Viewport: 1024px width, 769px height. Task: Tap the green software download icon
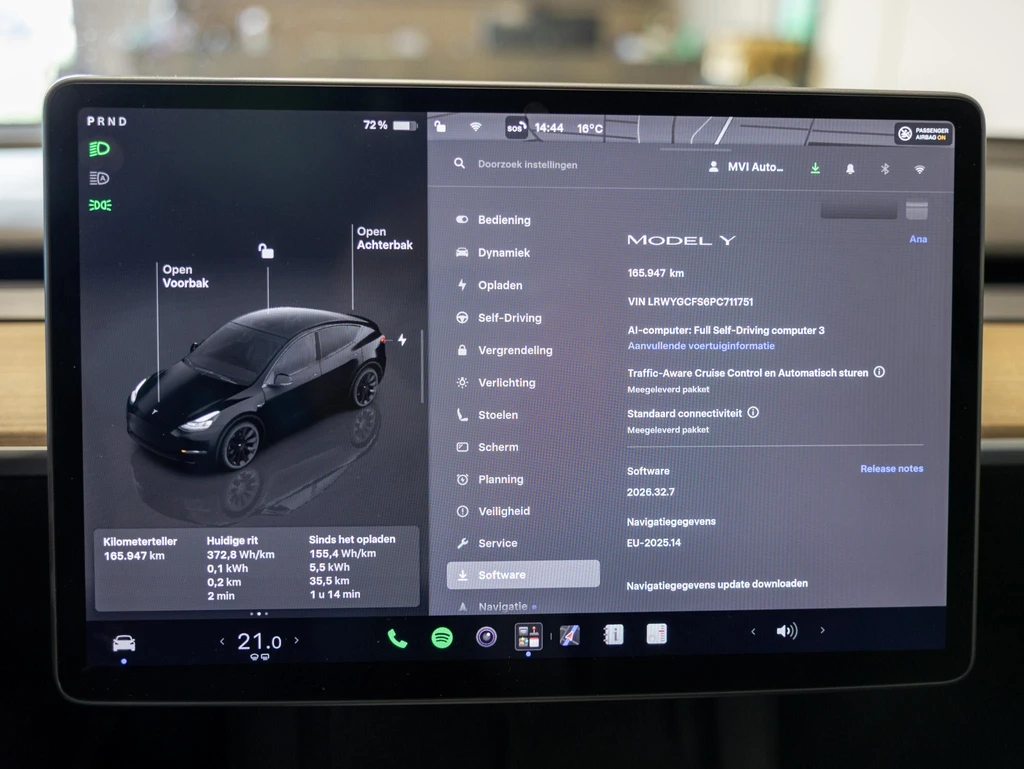(815, 168)
